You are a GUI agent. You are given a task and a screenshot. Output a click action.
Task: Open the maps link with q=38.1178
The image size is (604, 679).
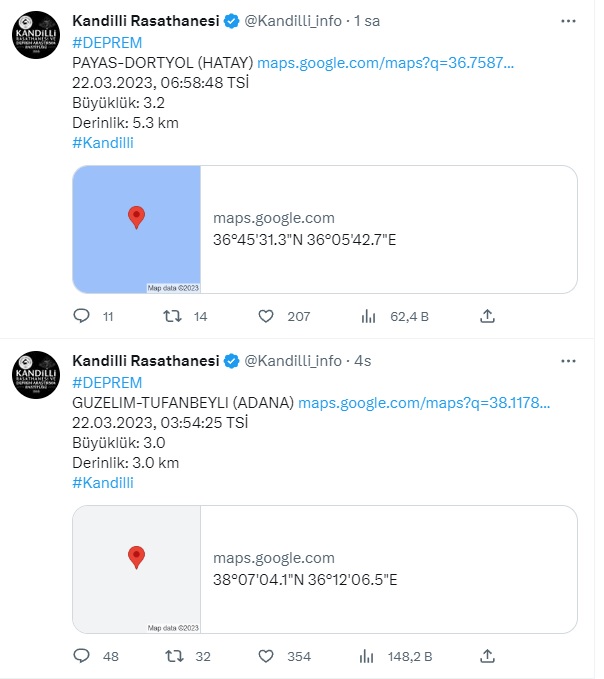tap(424, 403)
